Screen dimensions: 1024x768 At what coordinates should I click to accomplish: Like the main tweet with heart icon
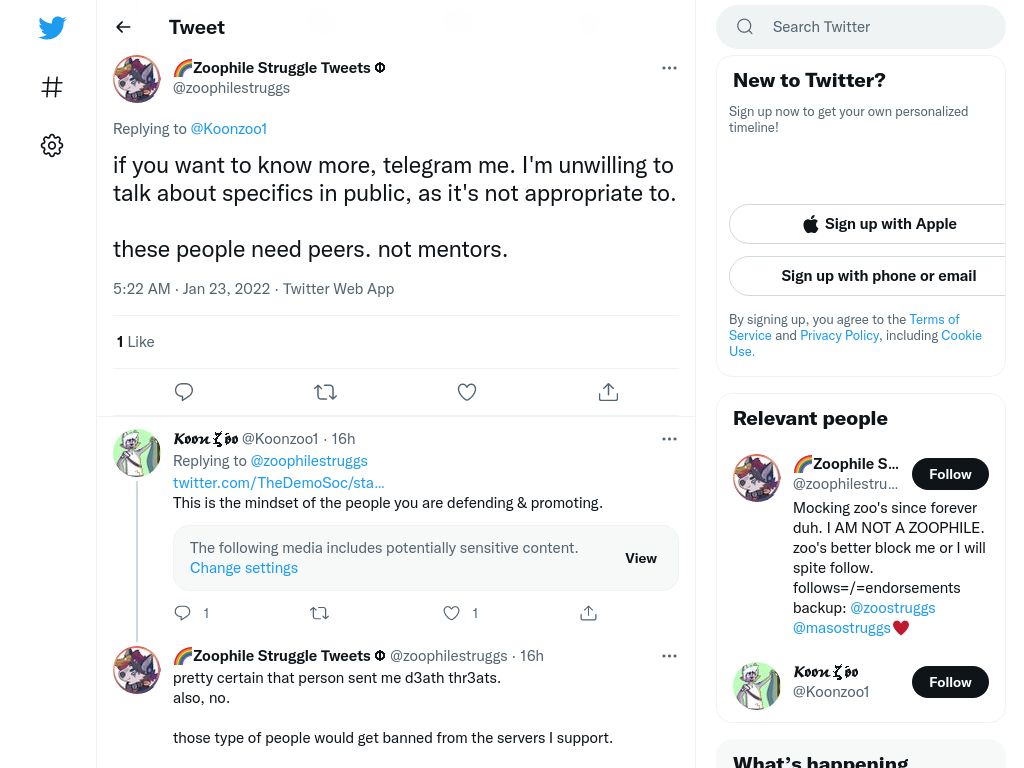pyautogui.click(x=466, y=392)
